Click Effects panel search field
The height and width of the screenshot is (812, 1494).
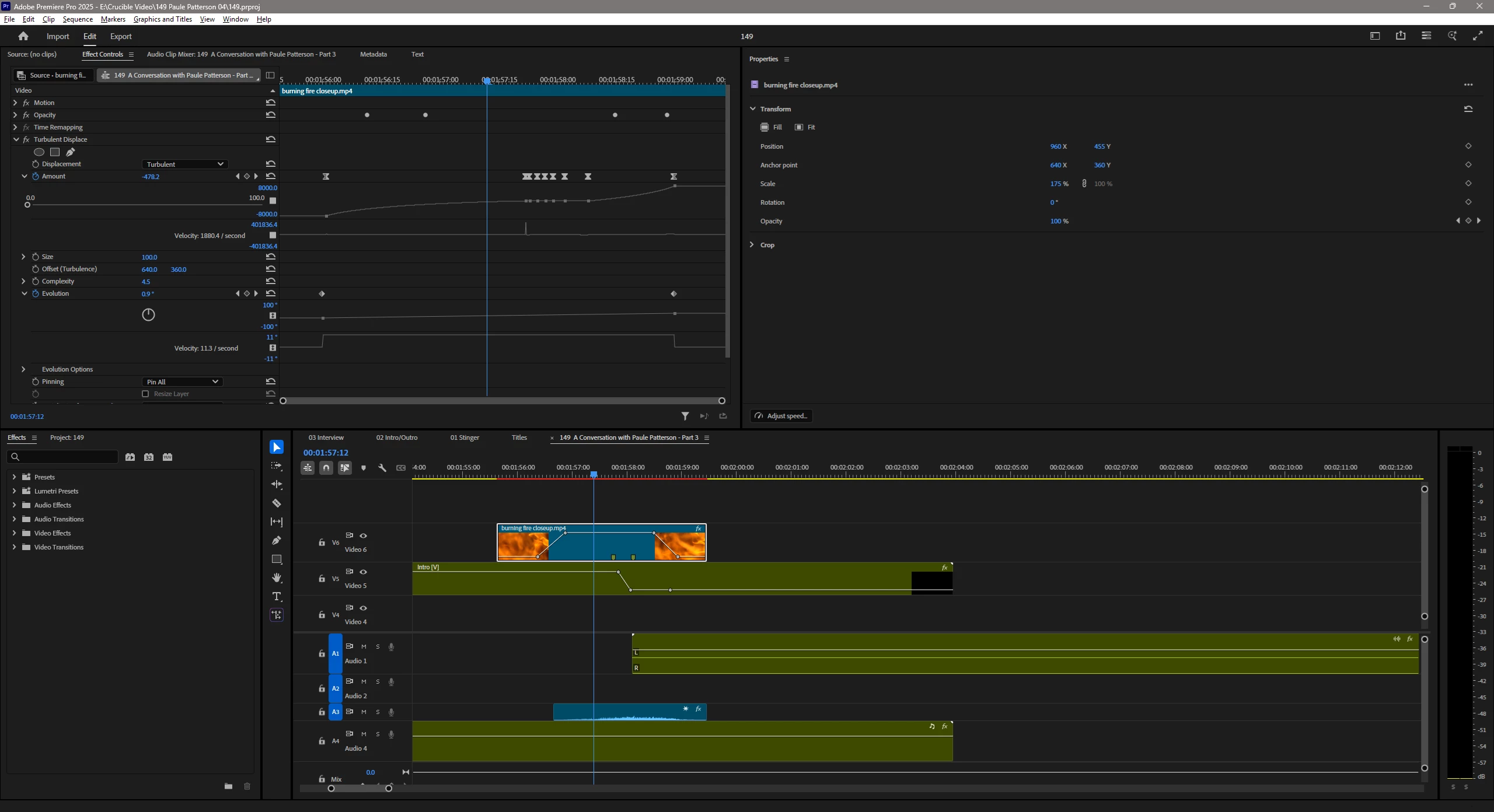pyautogui.click(x=64, y=457)
